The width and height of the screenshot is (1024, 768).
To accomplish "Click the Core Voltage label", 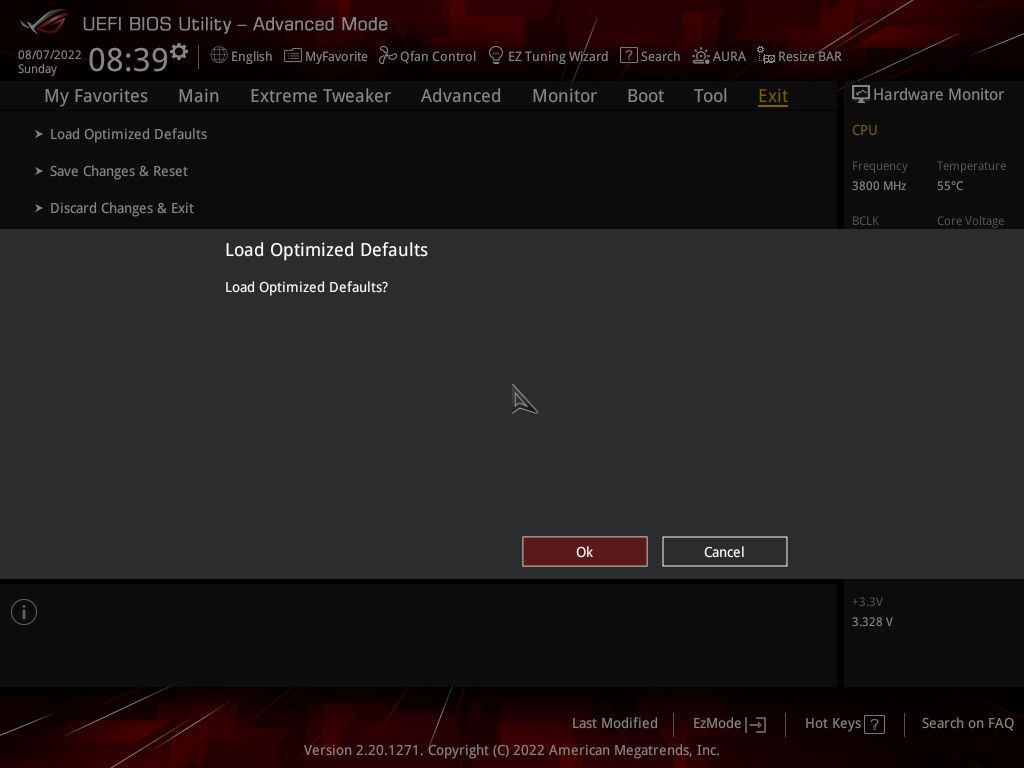I will click(x=970, y=221).
